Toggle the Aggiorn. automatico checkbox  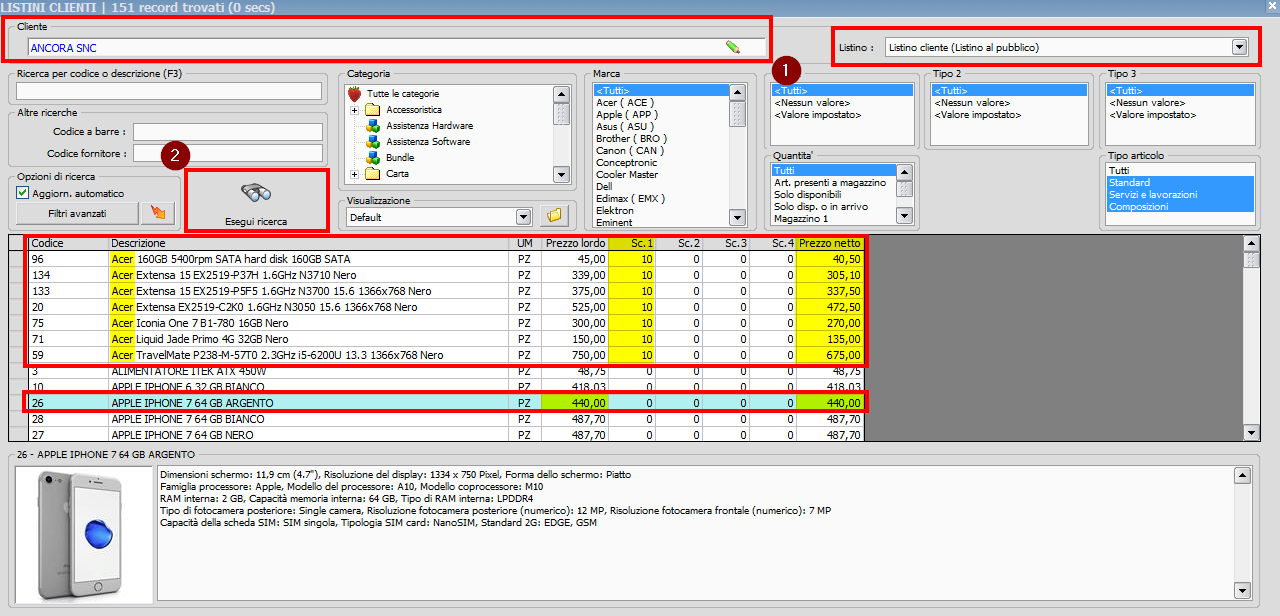[23, 193]
